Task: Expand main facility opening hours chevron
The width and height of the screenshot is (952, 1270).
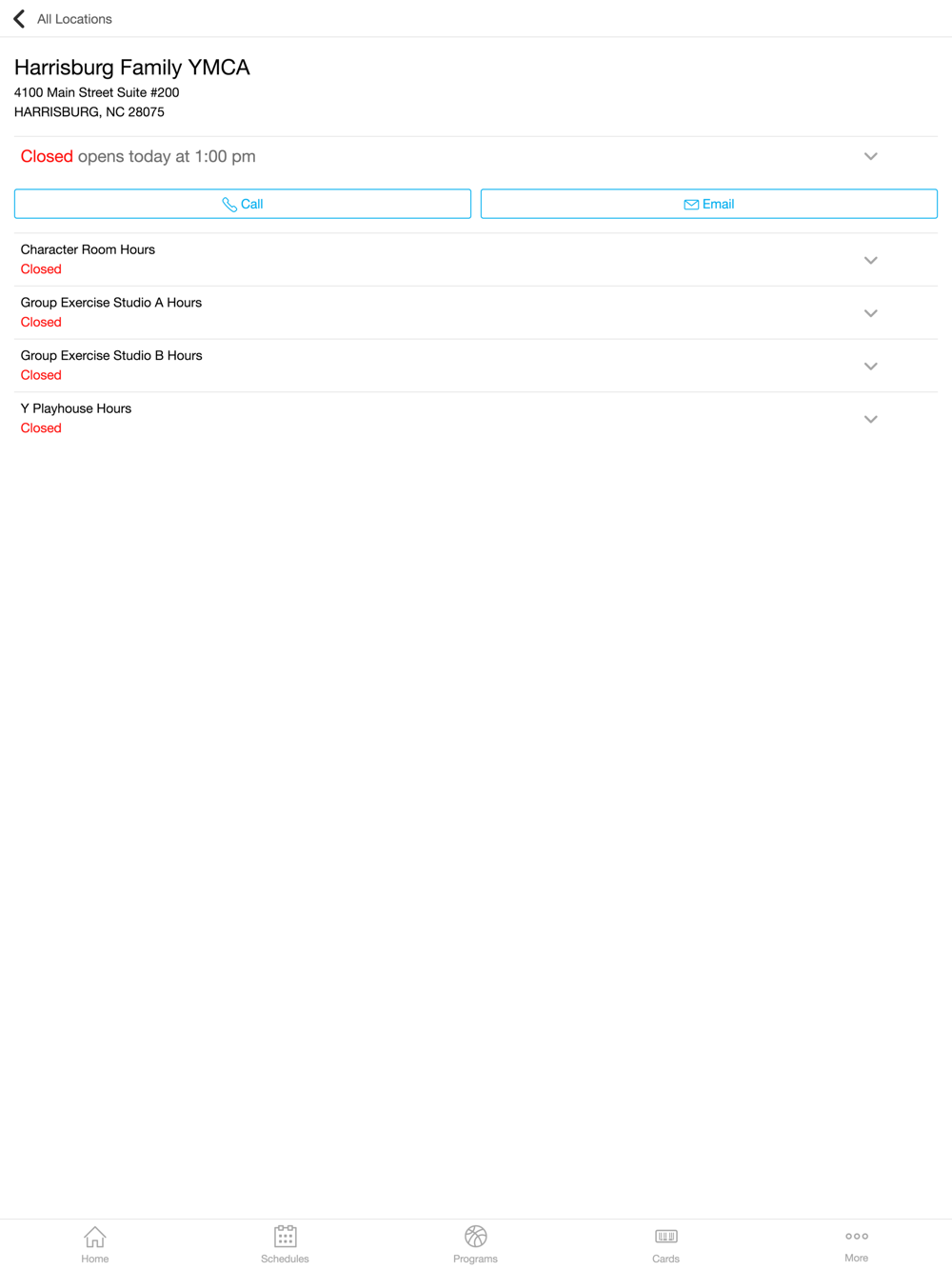Action: click(x=870, y=156)
